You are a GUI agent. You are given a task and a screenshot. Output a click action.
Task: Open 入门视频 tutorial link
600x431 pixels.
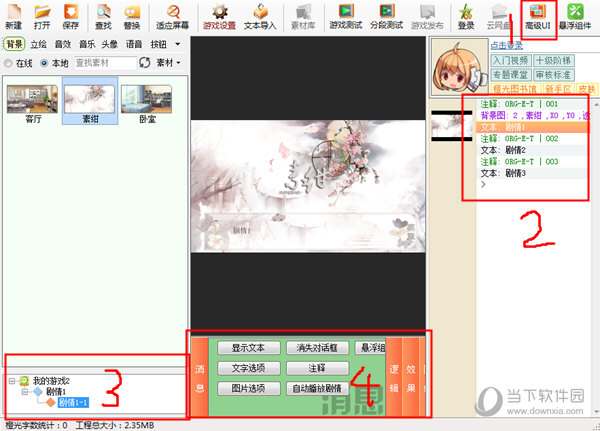pyautogui.click(x=510, y=60)
